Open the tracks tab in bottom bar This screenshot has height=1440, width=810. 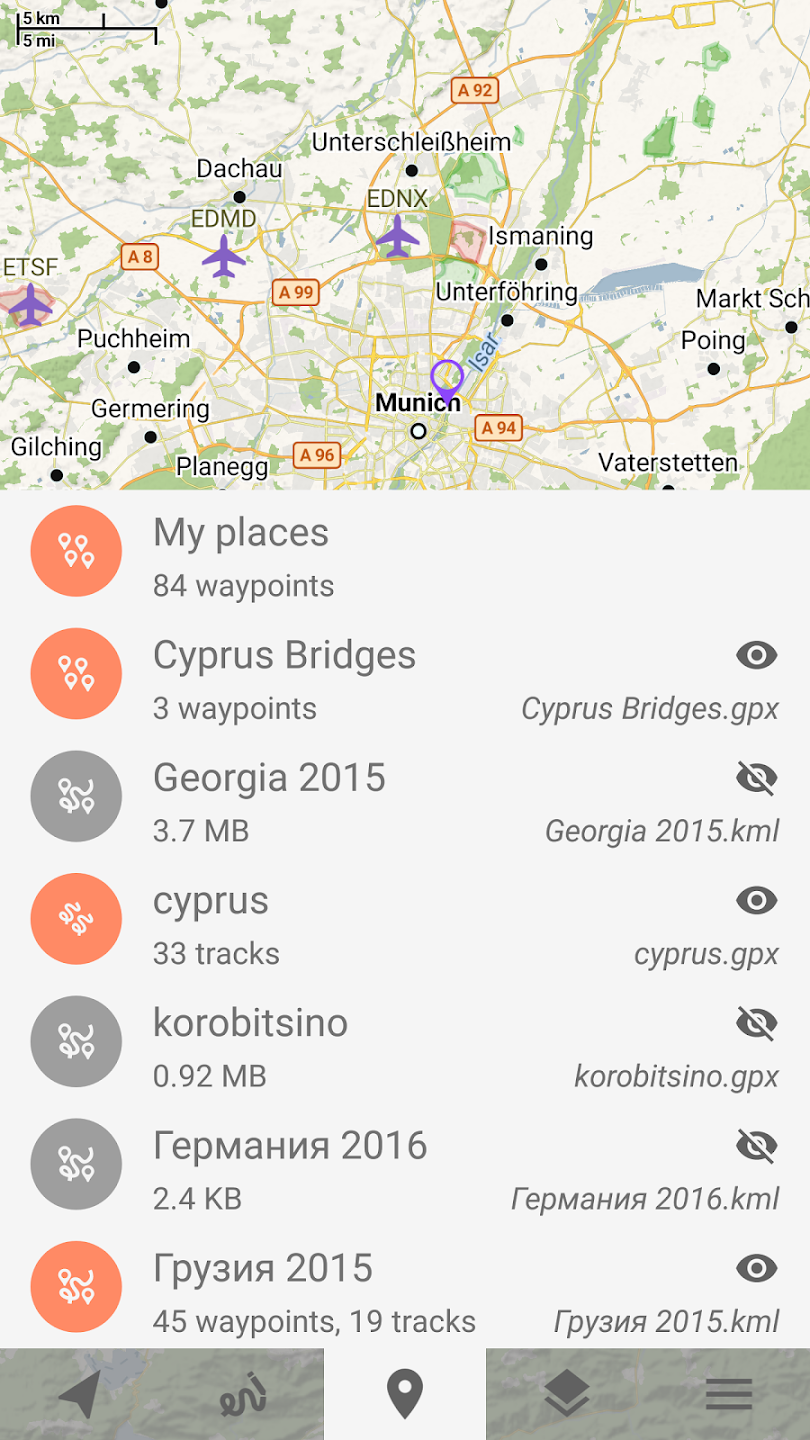(x=243, y=1394)
